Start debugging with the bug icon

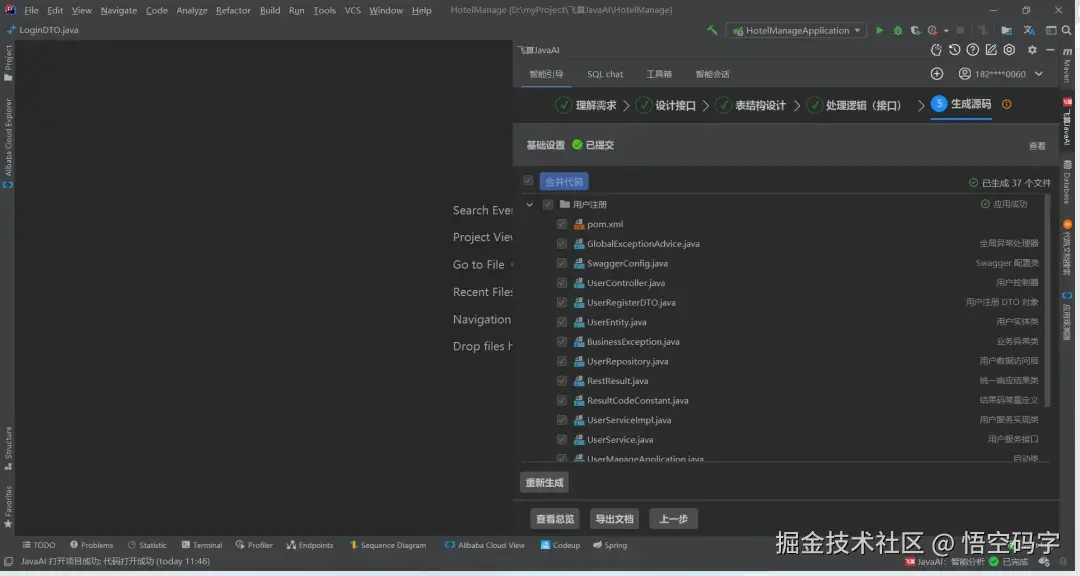pos(897,30)
